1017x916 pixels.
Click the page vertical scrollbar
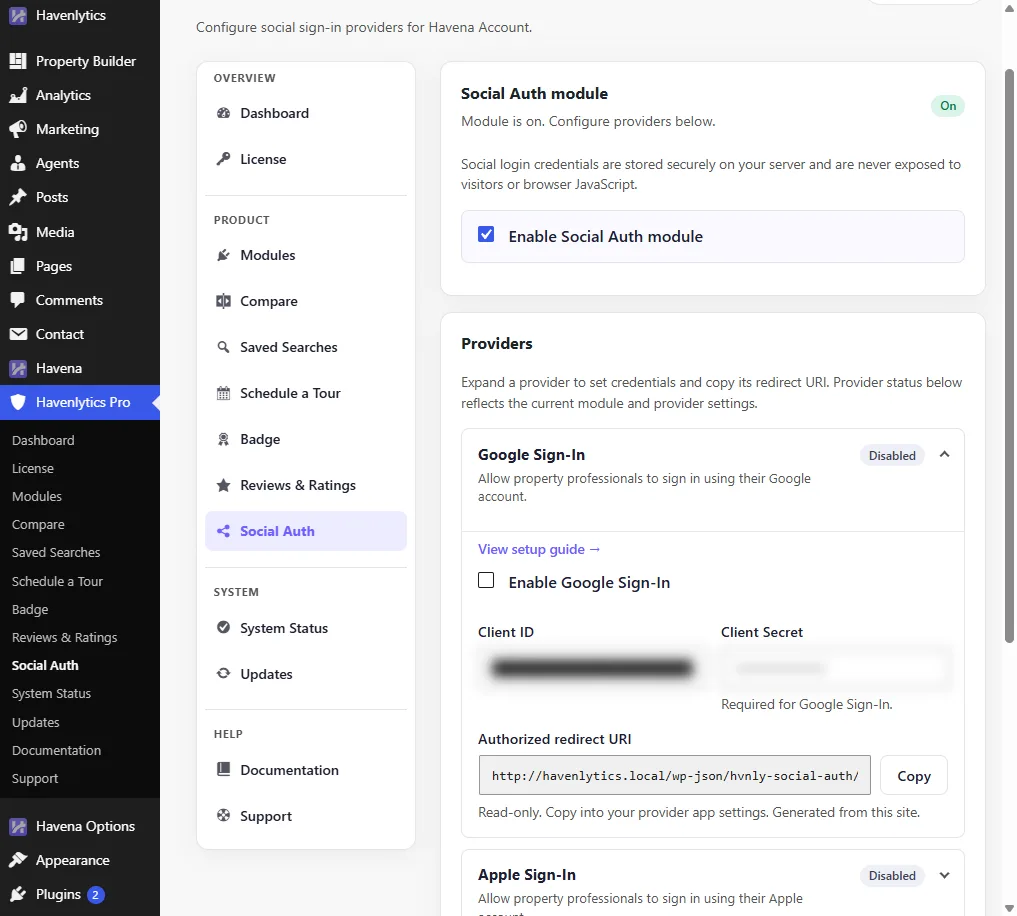[x=1009, y=356]
